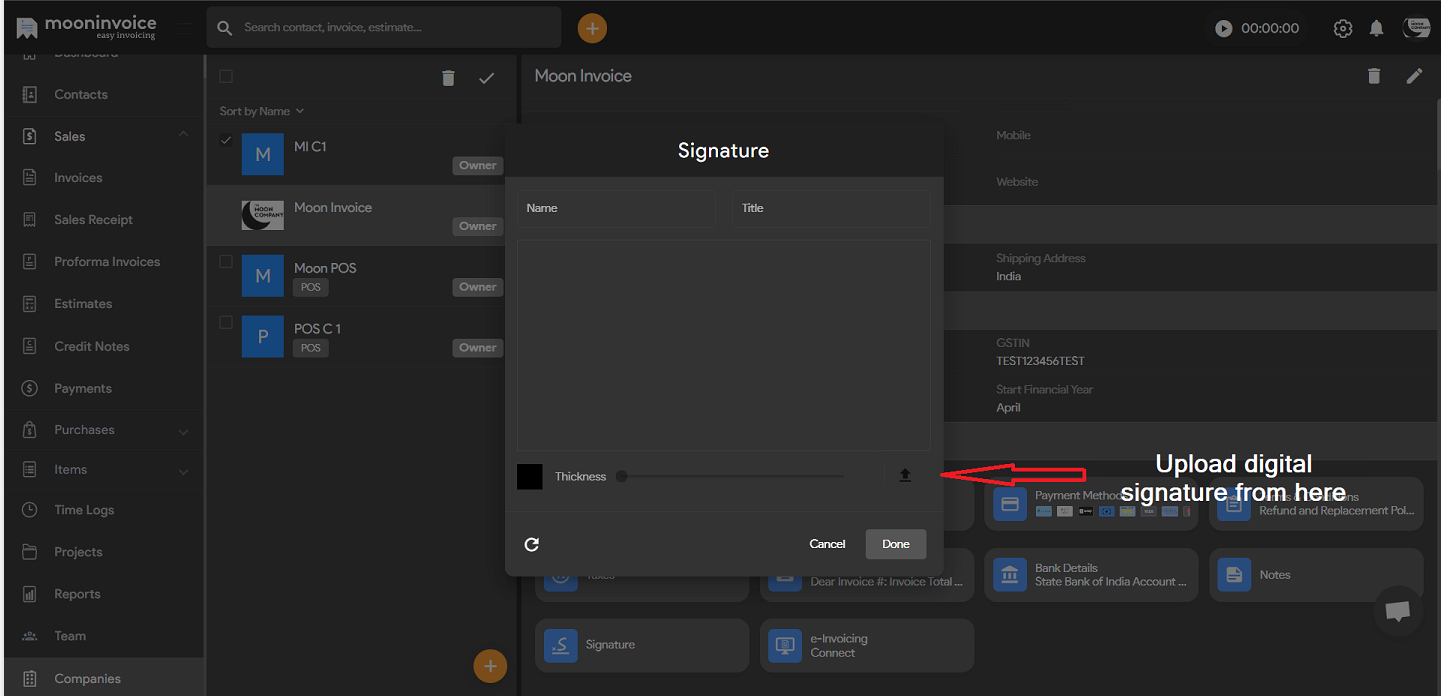Add a new company with orange plus button
Viewport: 1441px width, 696px height.
[490, 666]
